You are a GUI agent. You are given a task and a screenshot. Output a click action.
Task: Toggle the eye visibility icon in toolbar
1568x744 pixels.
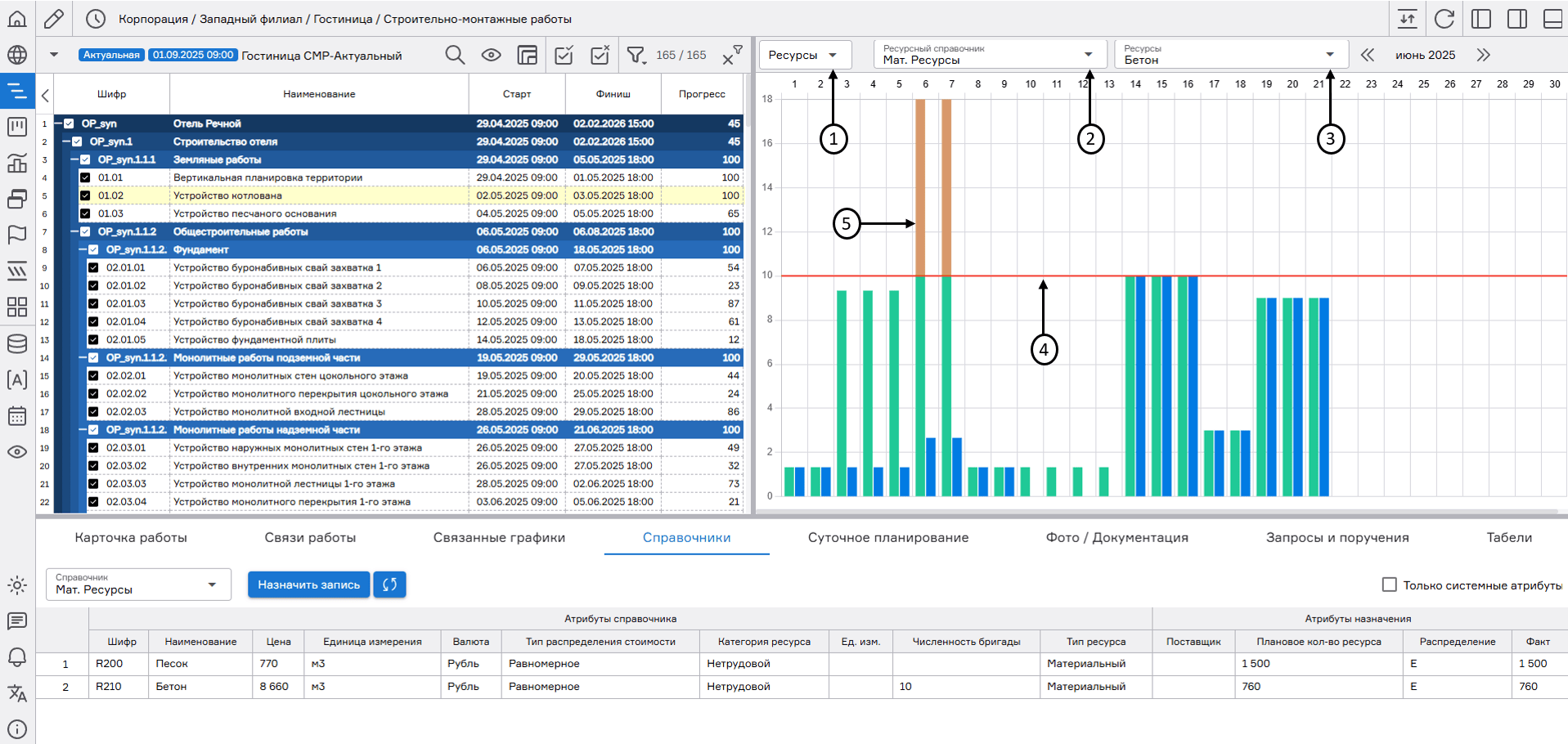pos(491,55)
